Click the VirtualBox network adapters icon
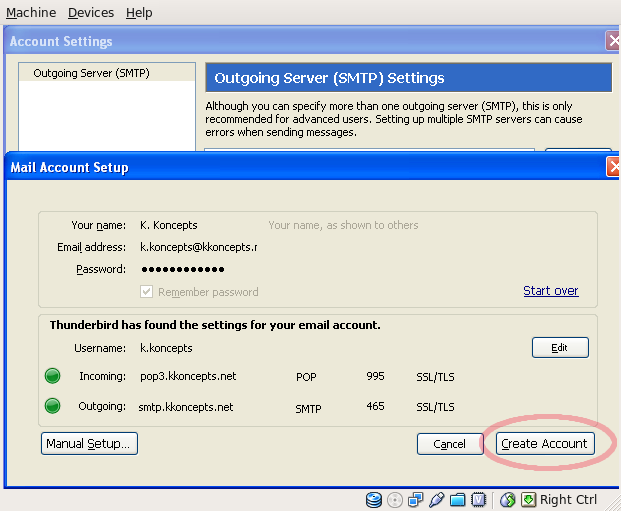 click(x=415, y=500)
